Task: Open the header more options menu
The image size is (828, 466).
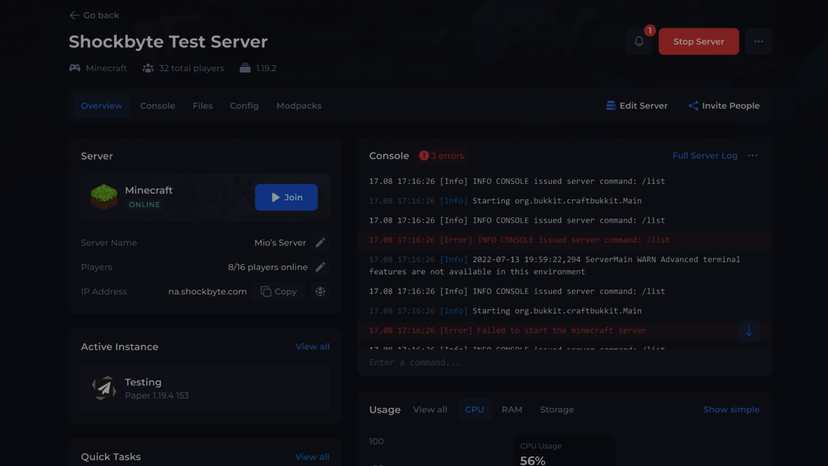Action: [759, 41]
